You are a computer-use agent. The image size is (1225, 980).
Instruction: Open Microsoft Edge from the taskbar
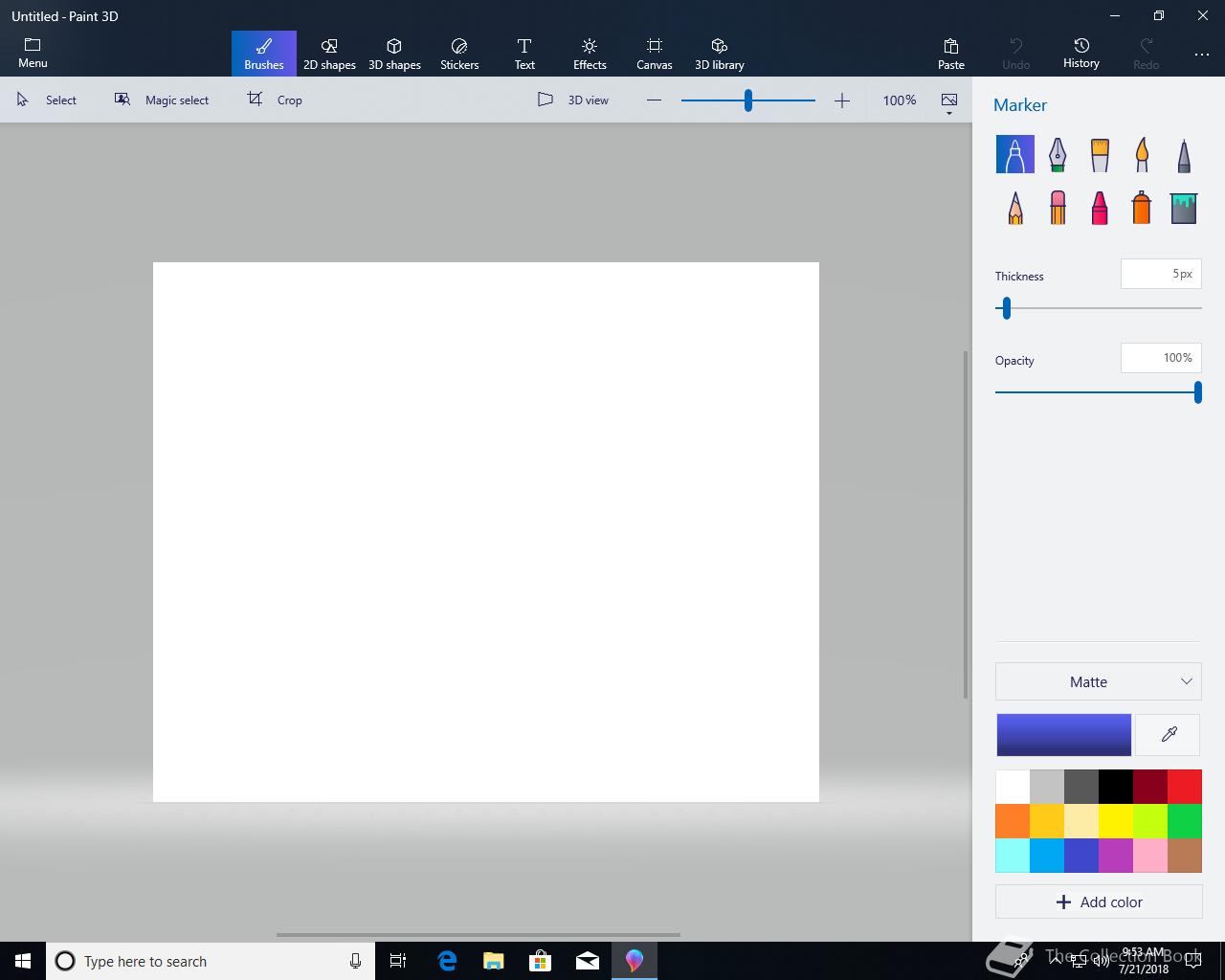click(447, 961)
